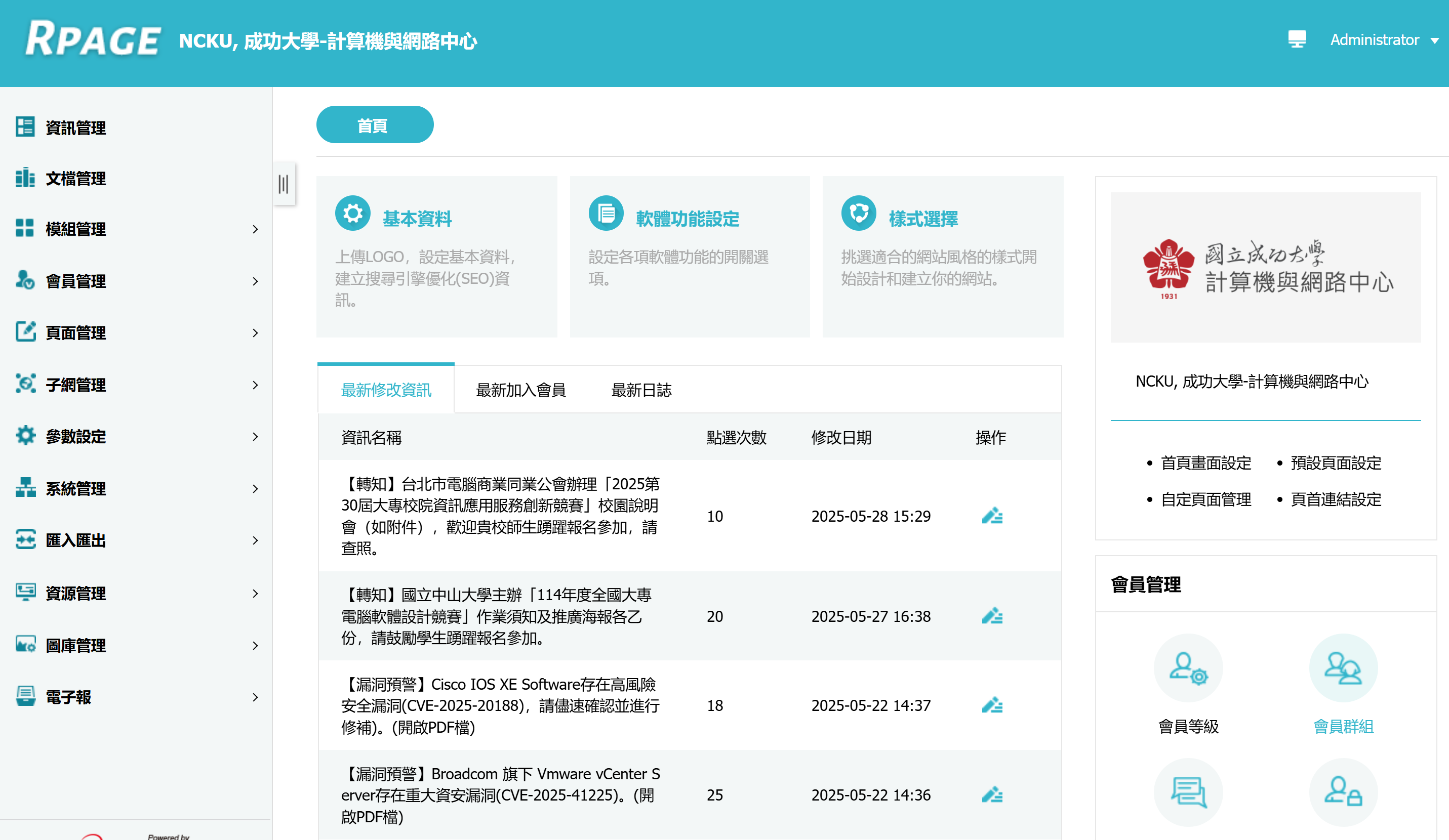Click the 資源管理 monitor icon
The image size is (1449, 840).
click(x=25, y=592)
